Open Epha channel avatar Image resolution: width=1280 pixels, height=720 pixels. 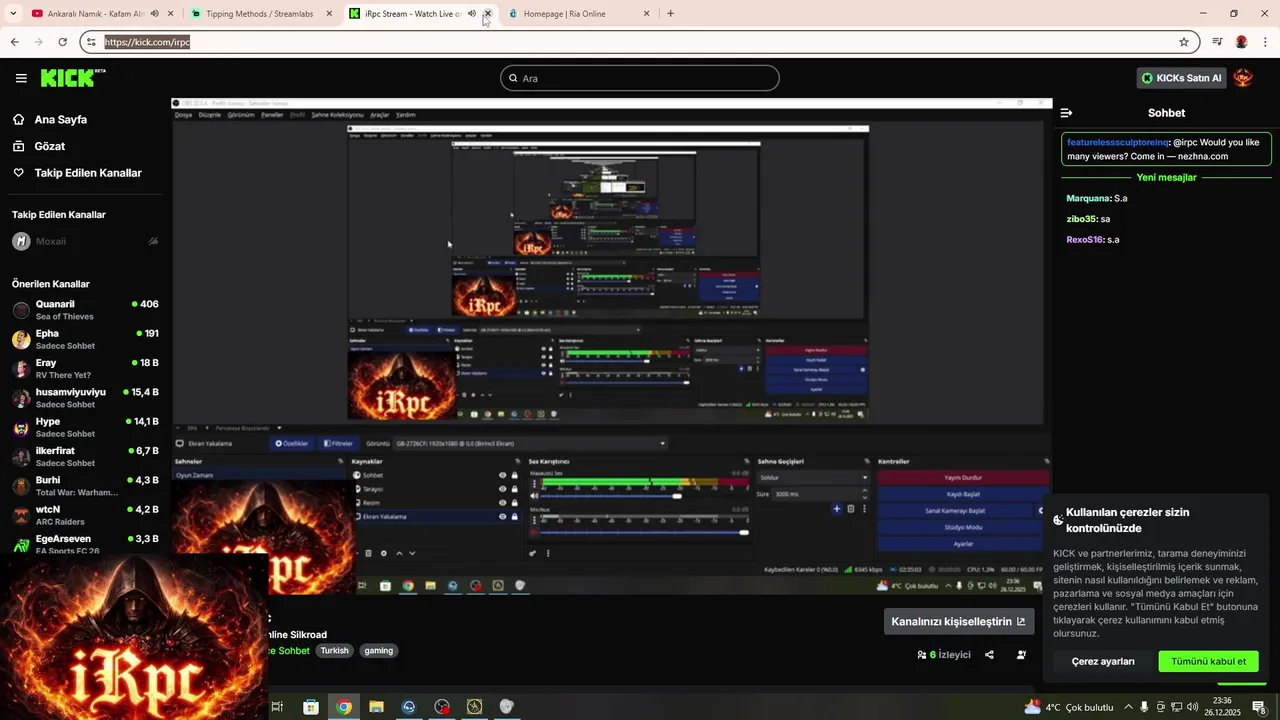coord(21,339)
